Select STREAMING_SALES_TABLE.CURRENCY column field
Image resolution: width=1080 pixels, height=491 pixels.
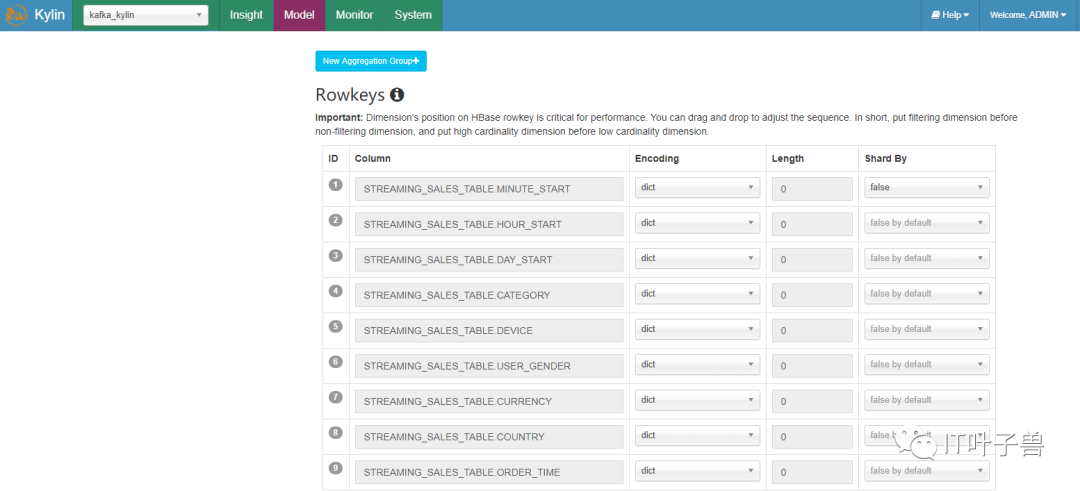[489, 401]
